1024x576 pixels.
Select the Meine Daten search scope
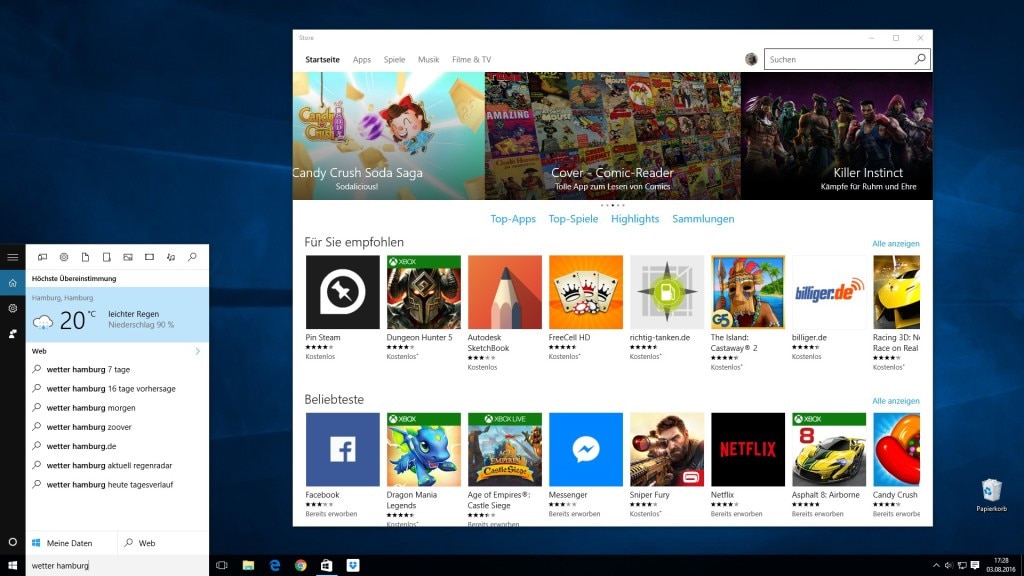click(x=71, y=543)
